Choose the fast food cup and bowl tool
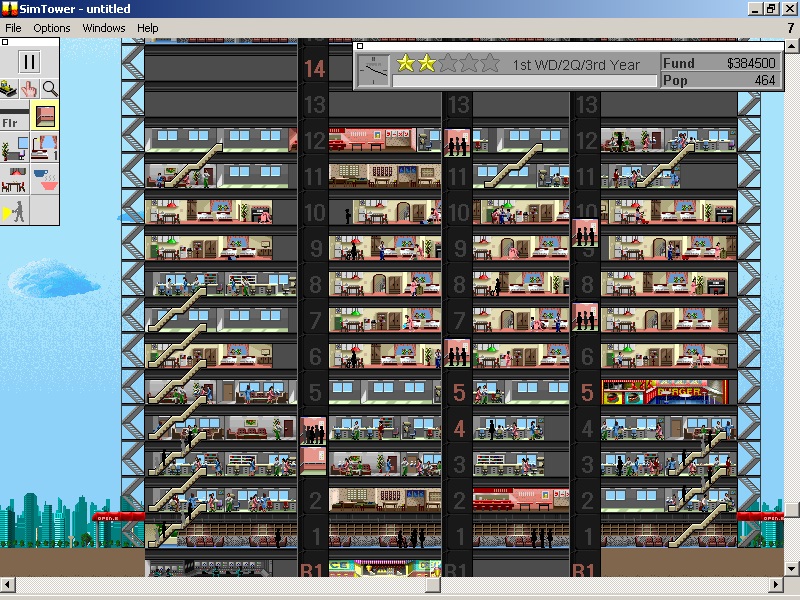Screen dimensions: 800x600 tap(44, 180)
